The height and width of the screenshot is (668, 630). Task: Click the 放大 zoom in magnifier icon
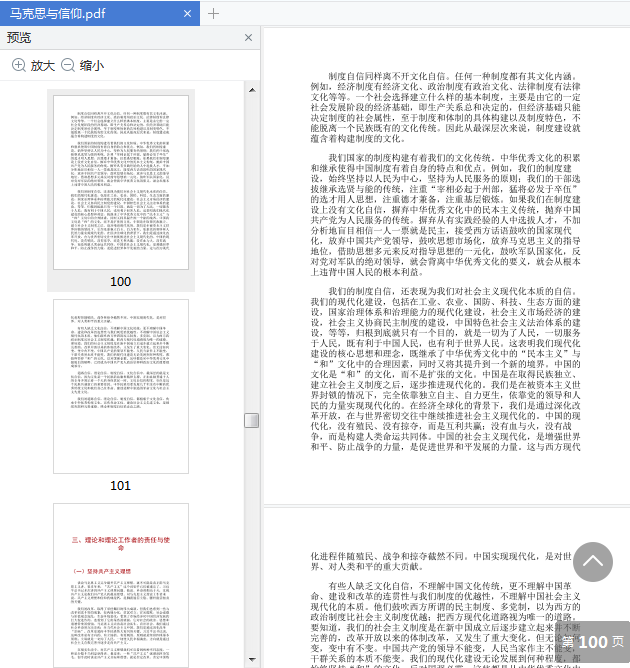tap(18, 65)
